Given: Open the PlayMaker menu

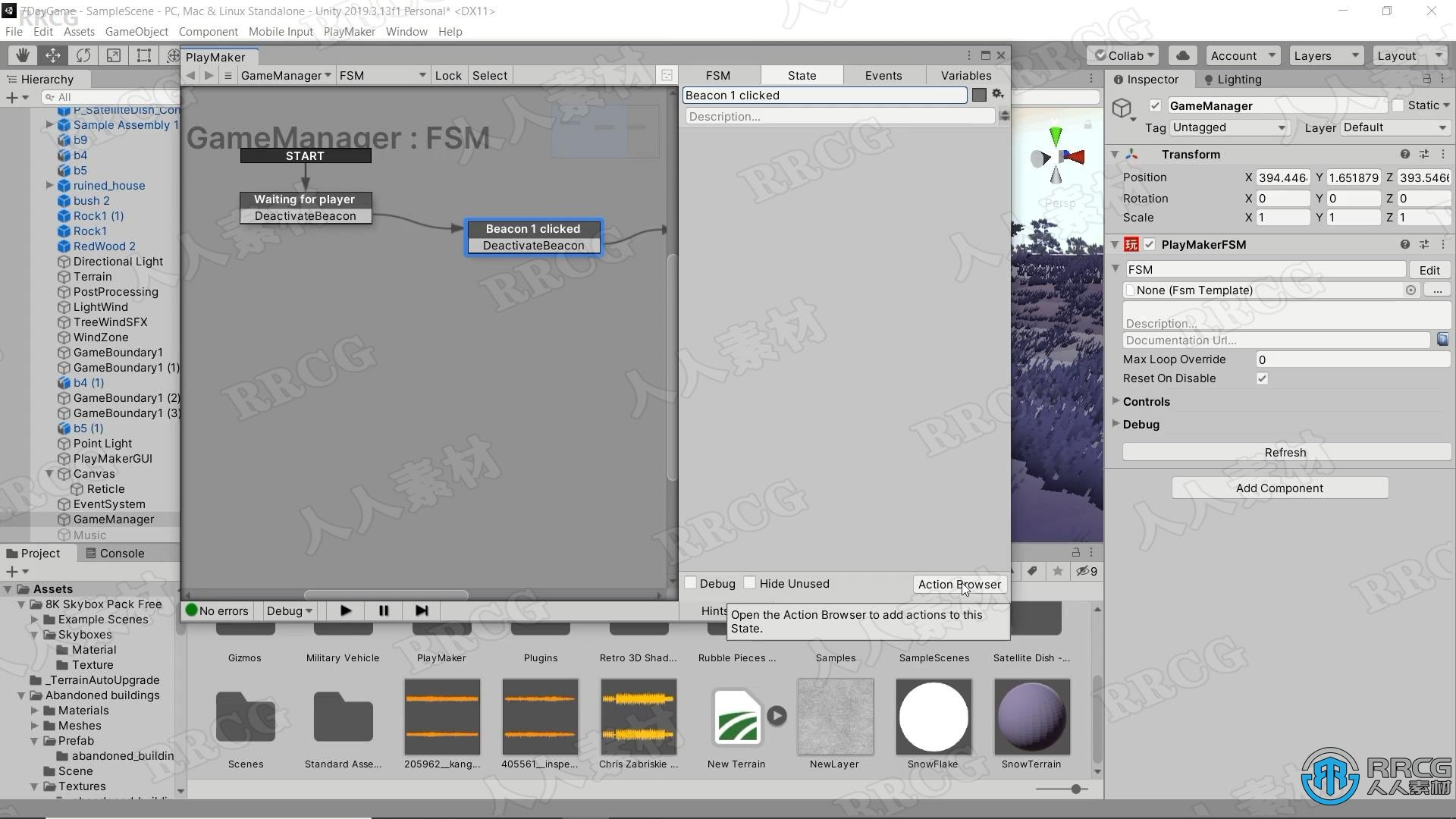Looking at the screenshot, I should [349, 31].
